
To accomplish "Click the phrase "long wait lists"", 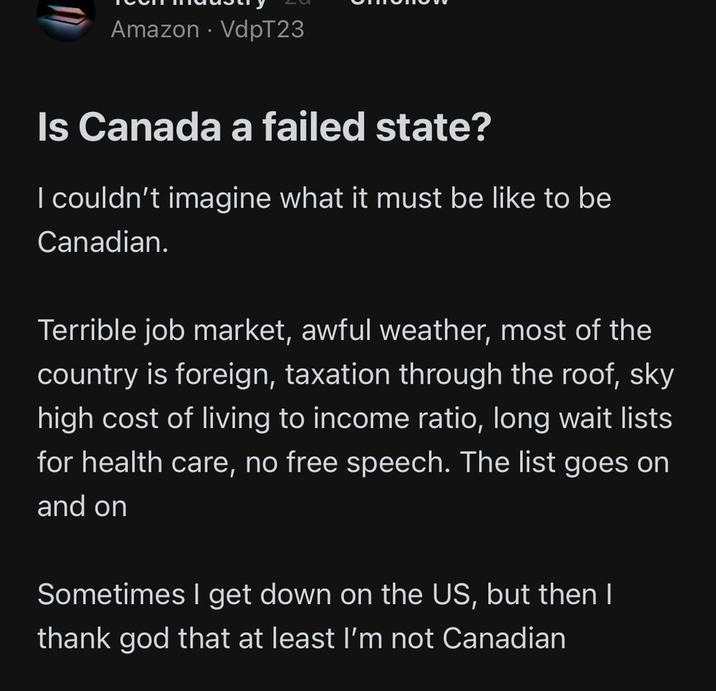I will 587,418.
